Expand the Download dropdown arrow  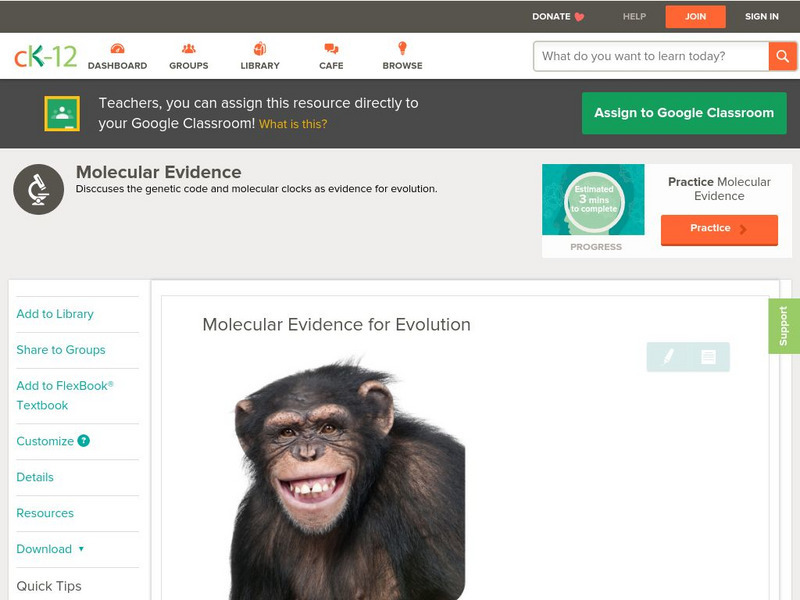81,549
